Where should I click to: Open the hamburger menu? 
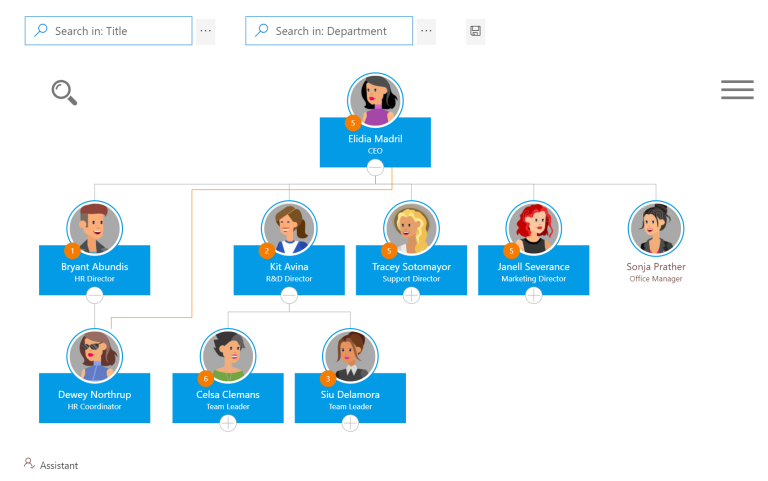click(x=737, y=90)
